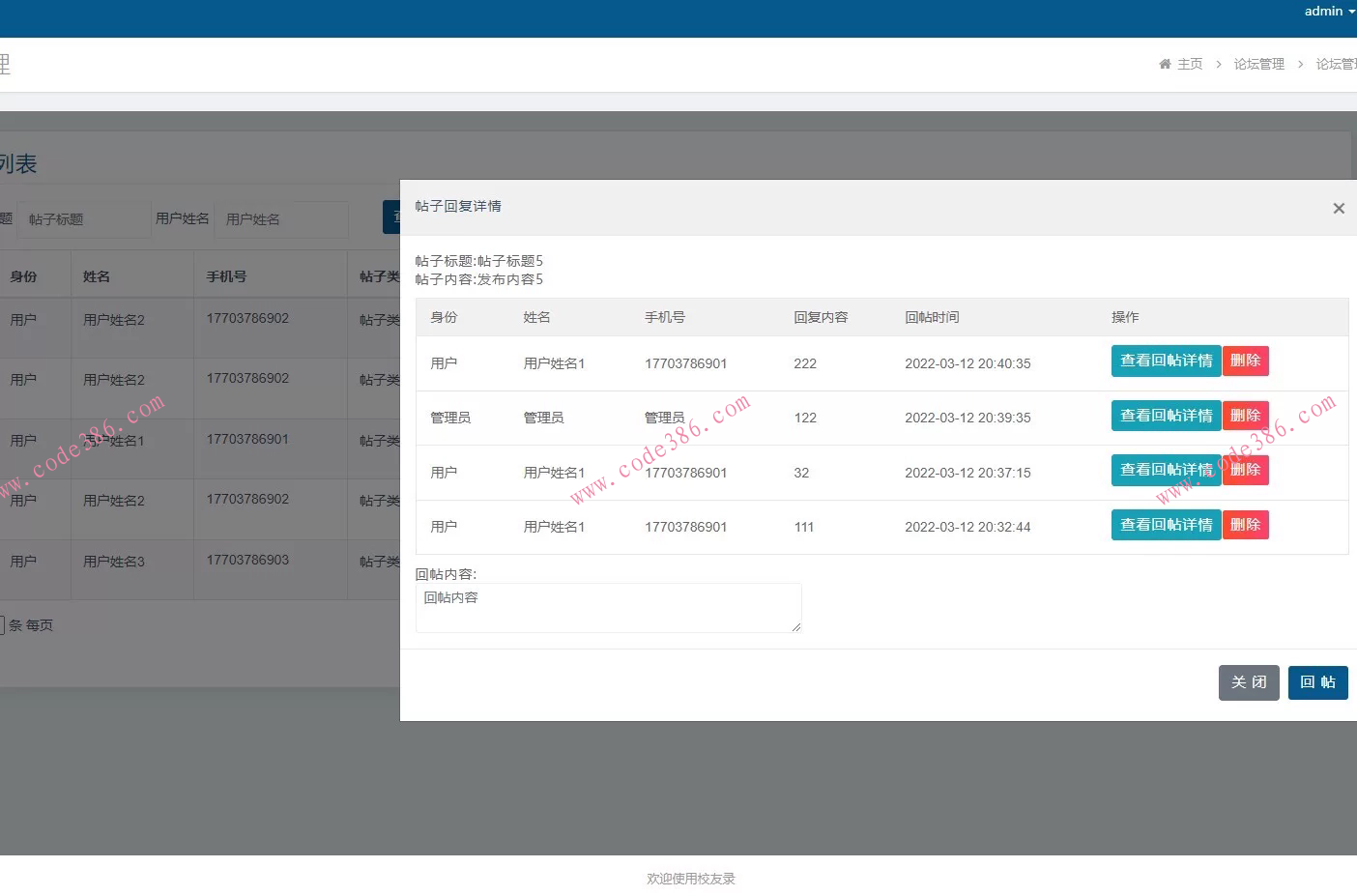Close the 帖子回复详情 dialog with X

click(1339, 208)
